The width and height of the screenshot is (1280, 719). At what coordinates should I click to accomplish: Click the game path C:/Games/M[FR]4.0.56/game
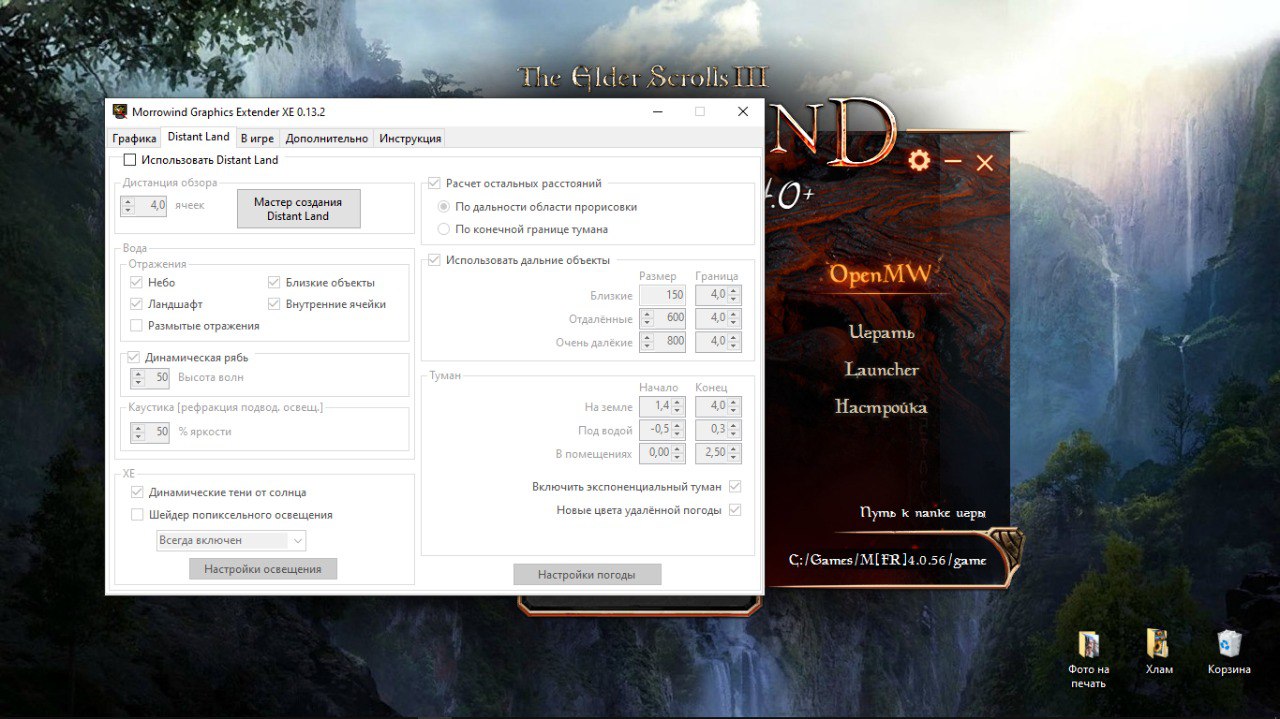click(x=888, y=560)
